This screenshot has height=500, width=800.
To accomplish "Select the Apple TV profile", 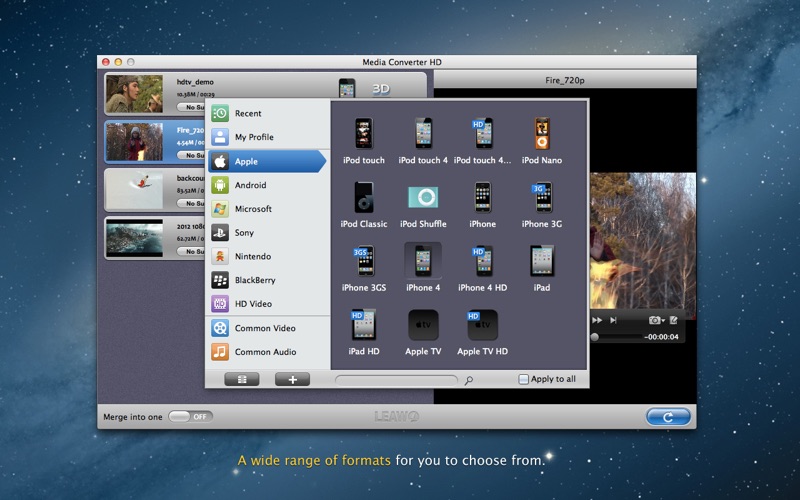I will coord(423,332).
